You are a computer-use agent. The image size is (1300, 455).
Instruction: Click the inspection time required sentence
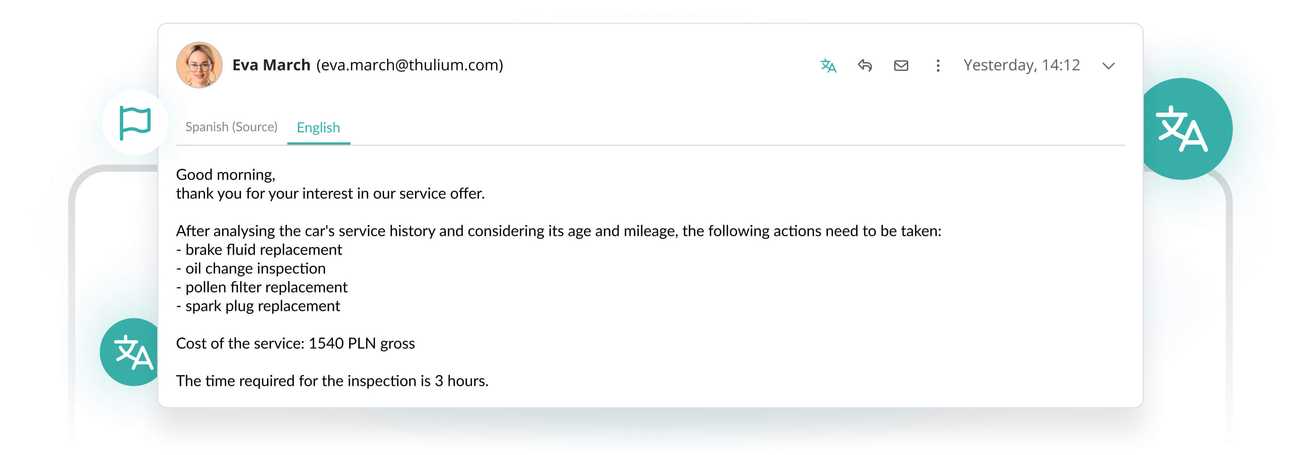coord(332,381)
